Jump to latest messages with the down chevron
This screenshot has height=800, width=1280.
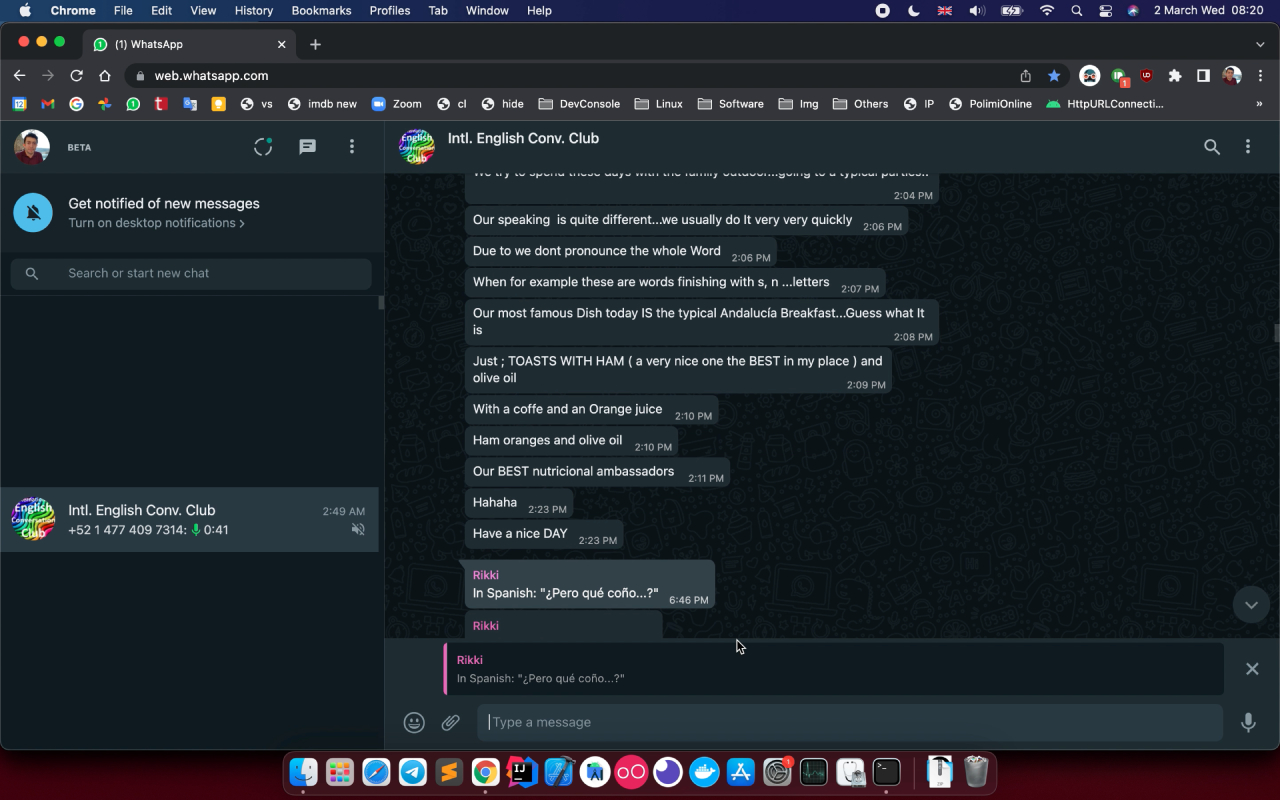(x=1251, y=605)
